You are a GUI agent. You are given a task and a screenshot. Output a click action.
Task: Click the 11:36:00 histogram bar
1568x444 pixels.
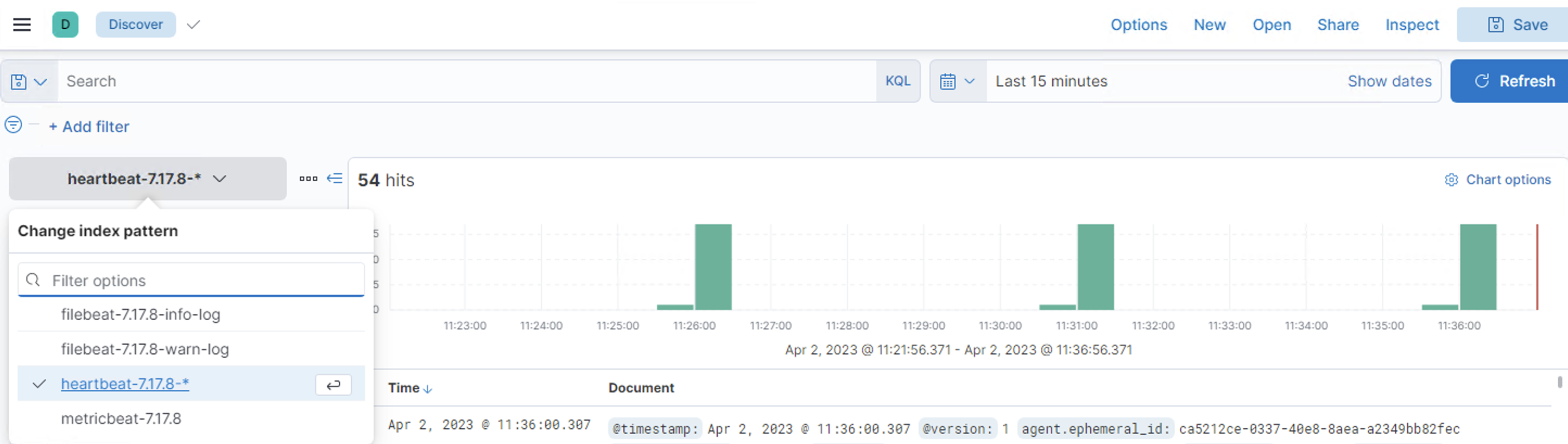[1477, 267]
